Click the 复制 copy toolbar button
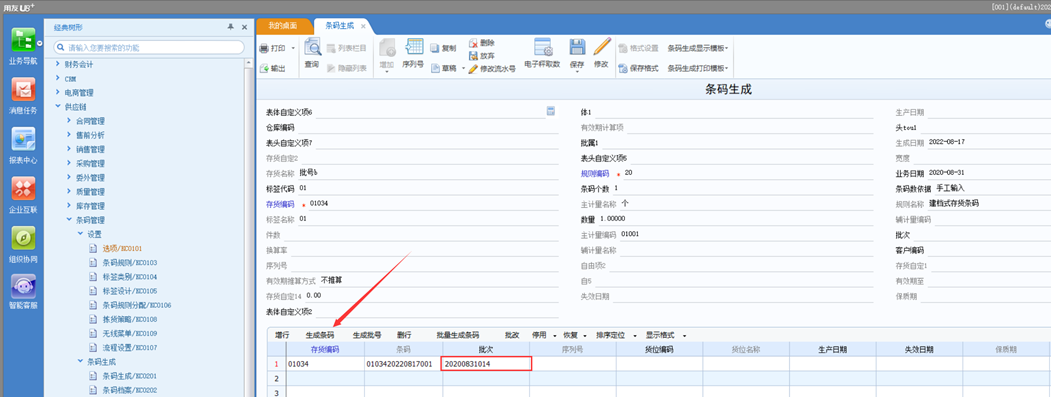Image resolution: width=1051 pixels, height=397 pixels. 443,48
